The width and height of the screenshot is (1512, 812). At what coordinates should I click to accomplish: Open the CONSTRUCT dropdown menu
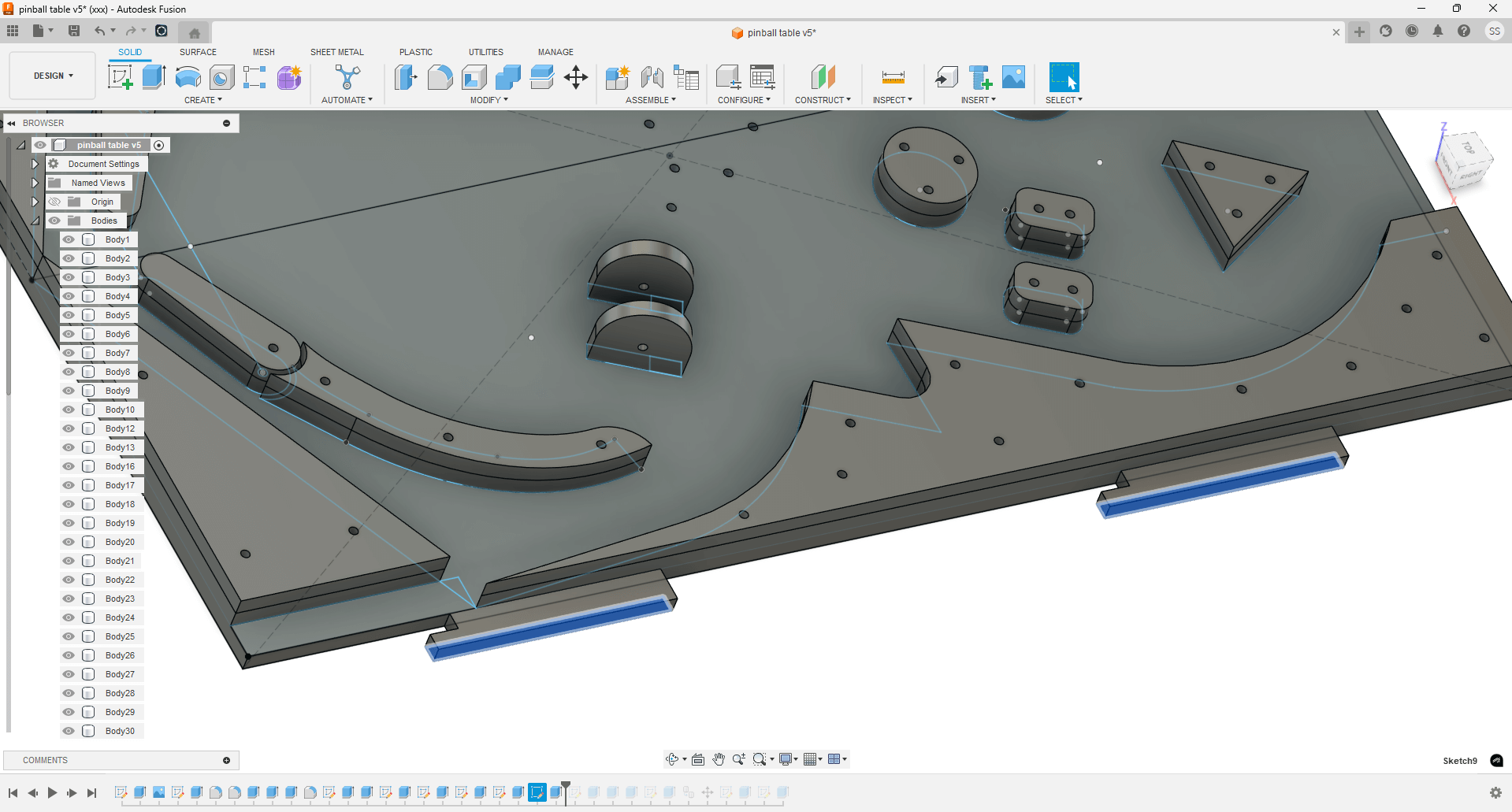(823, 100)
